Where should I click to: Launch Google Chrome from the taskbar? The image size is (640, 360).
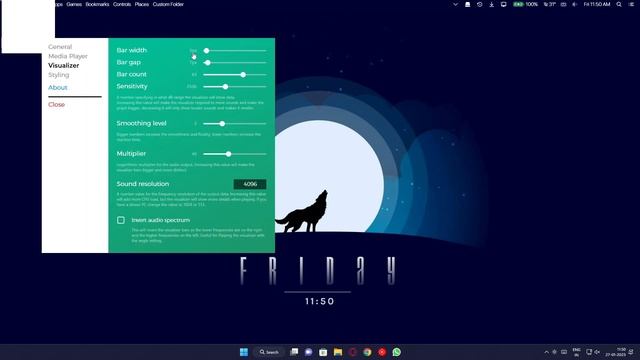coord(367,352)
